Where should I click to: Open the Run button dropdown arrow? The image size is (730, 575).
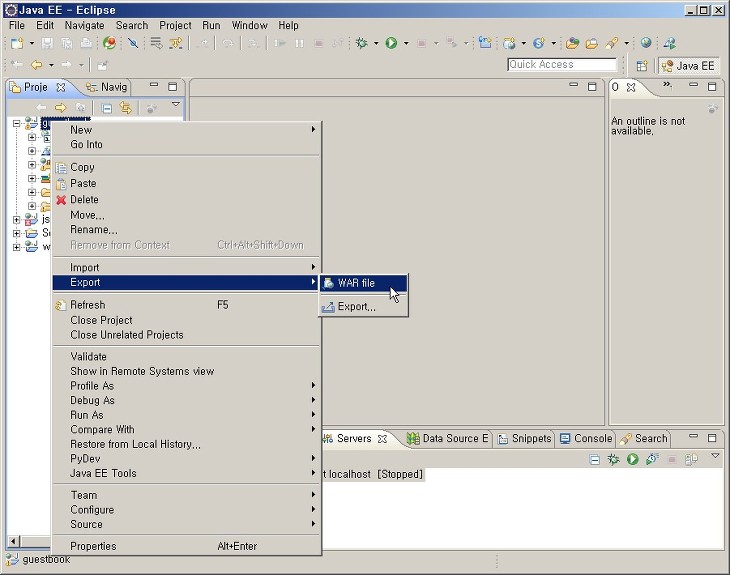point(406,43)
